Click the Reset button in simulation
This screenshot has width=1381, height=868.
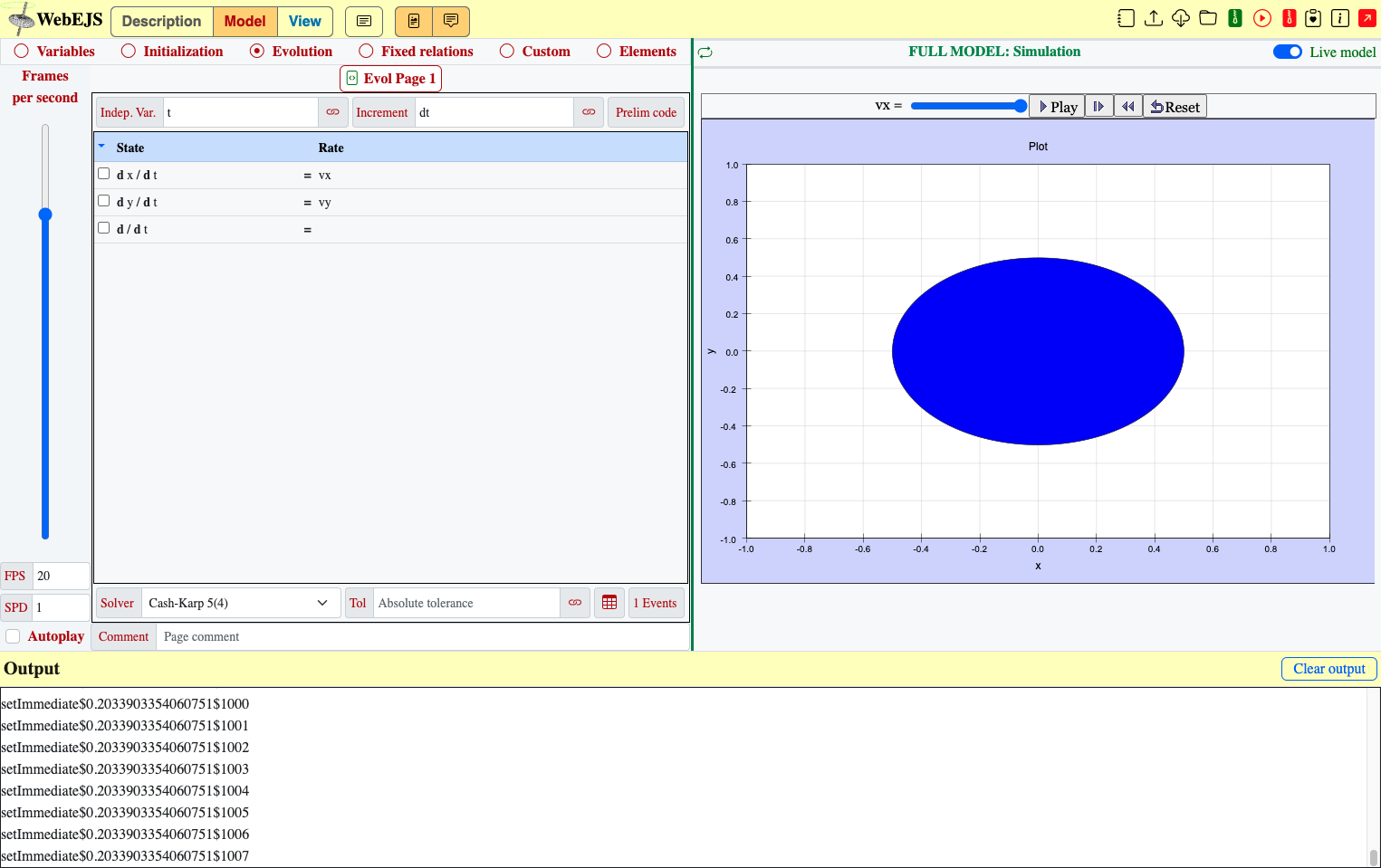1175,107
